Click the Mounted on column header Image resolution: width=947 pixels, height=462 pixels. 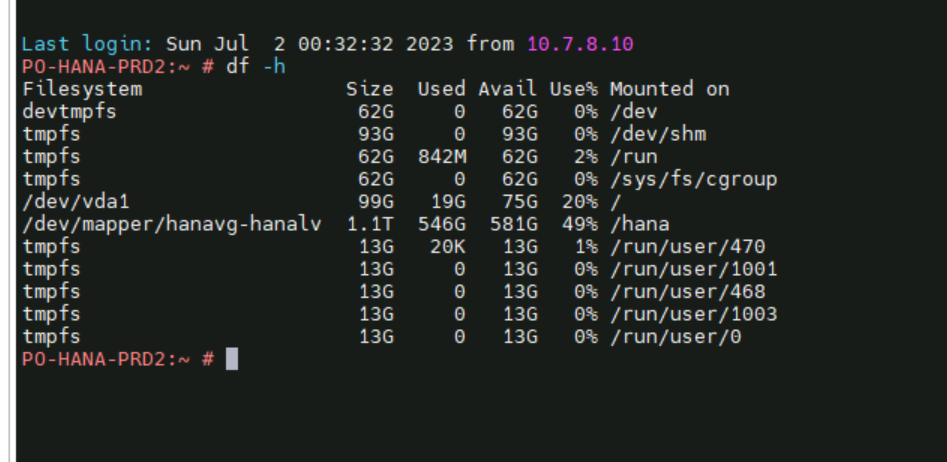pos(670,89)
